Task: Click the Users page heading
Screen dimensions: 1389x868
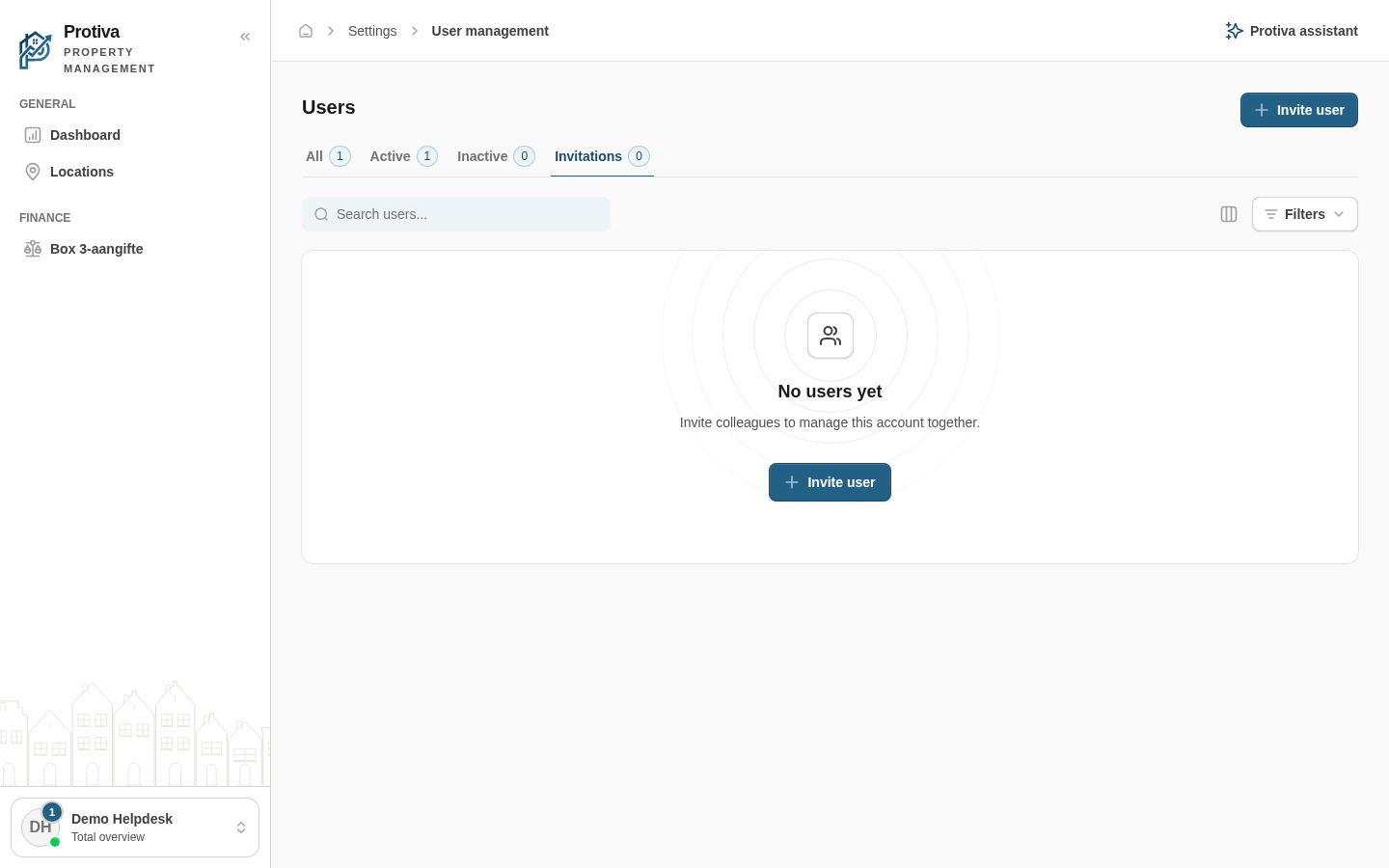Action: (329, 107)
